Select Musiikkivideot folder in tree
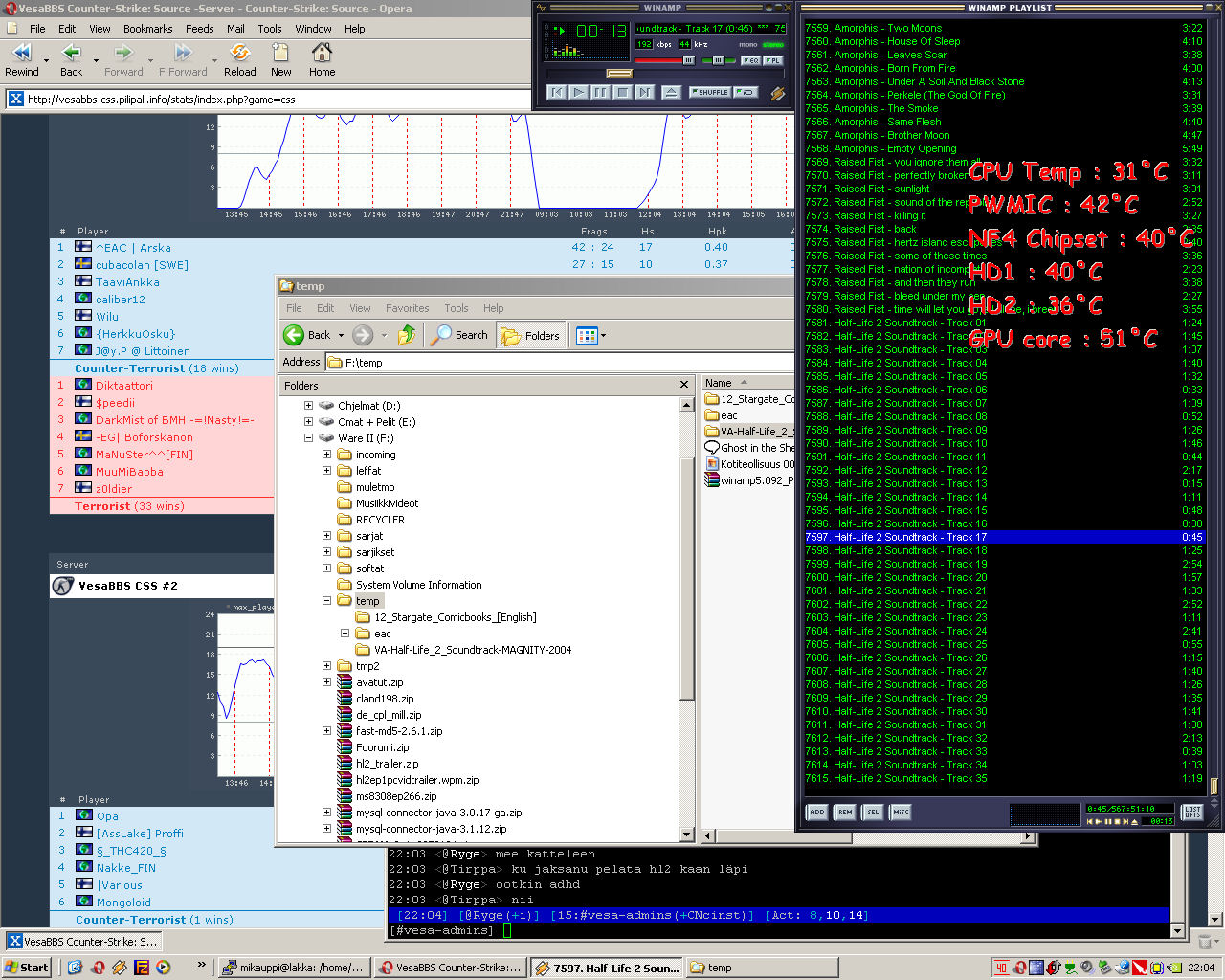 coord(387,503)
